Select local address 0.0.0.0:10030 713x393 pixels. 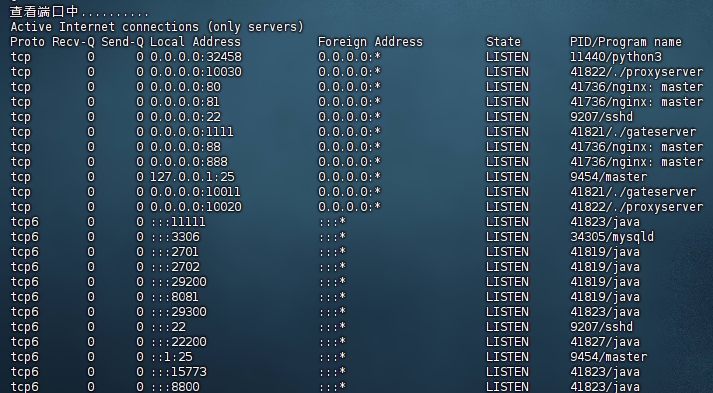(x=196, y=72)
